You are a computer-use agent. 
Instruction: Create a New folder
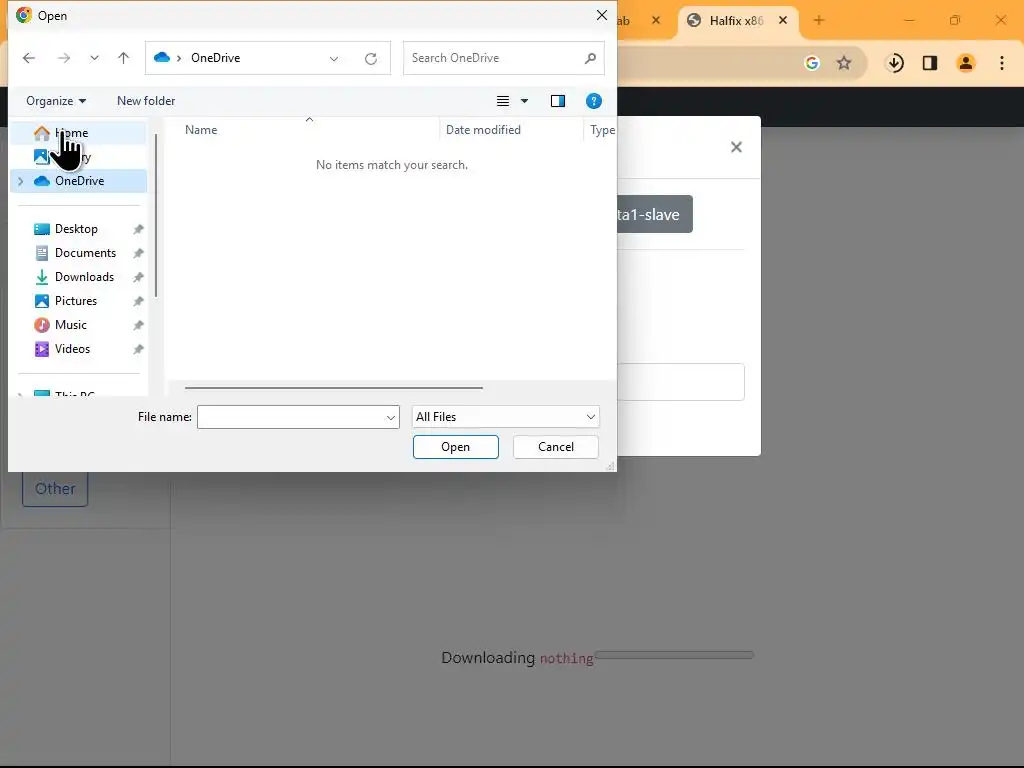click(x=146, y=101)
